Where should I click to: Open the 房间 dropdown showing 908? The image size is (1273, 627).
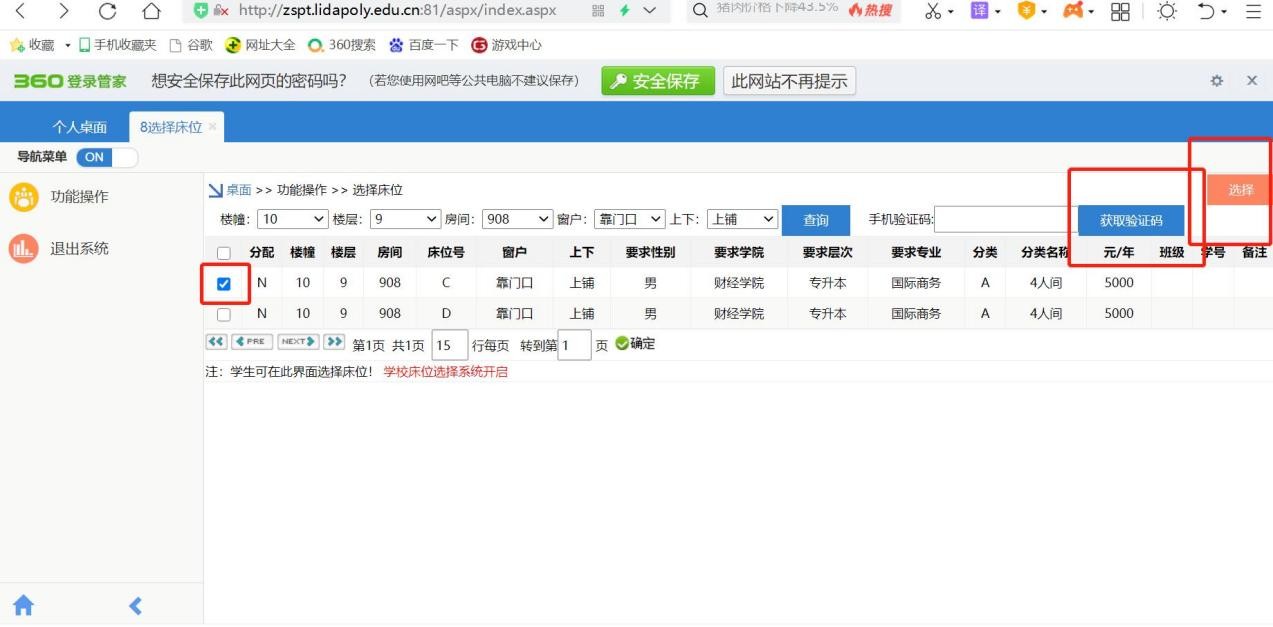(518, 219)
